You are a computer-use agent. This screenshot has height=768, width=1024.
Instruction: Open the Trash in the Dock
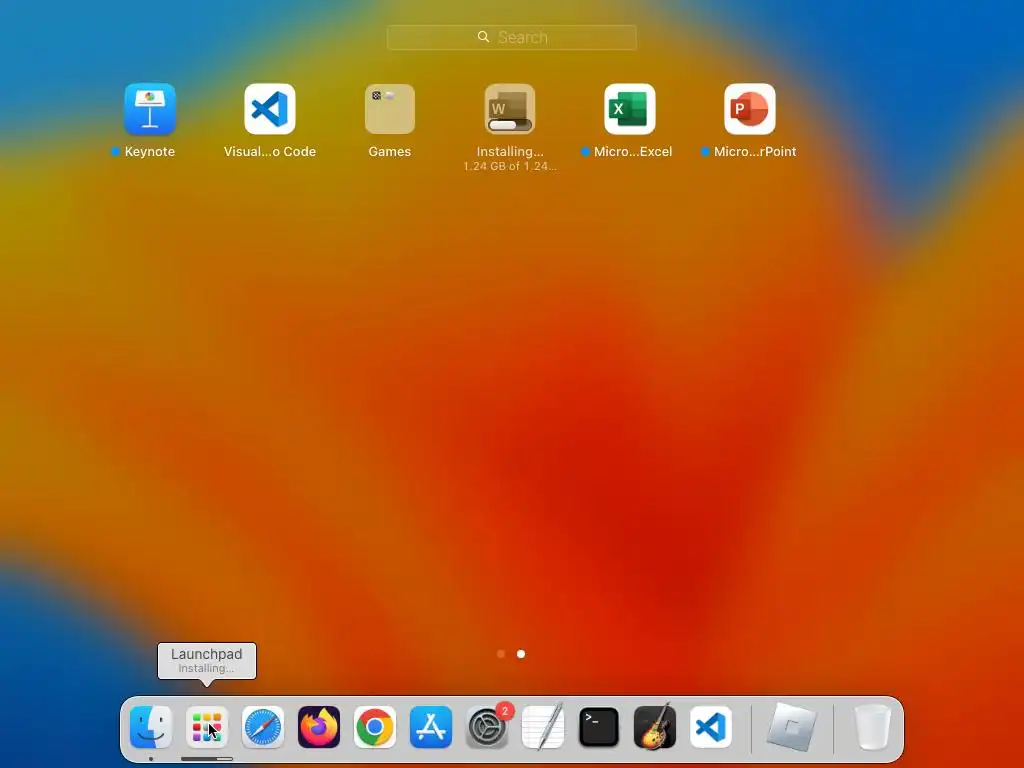click(x=872, y=727)
